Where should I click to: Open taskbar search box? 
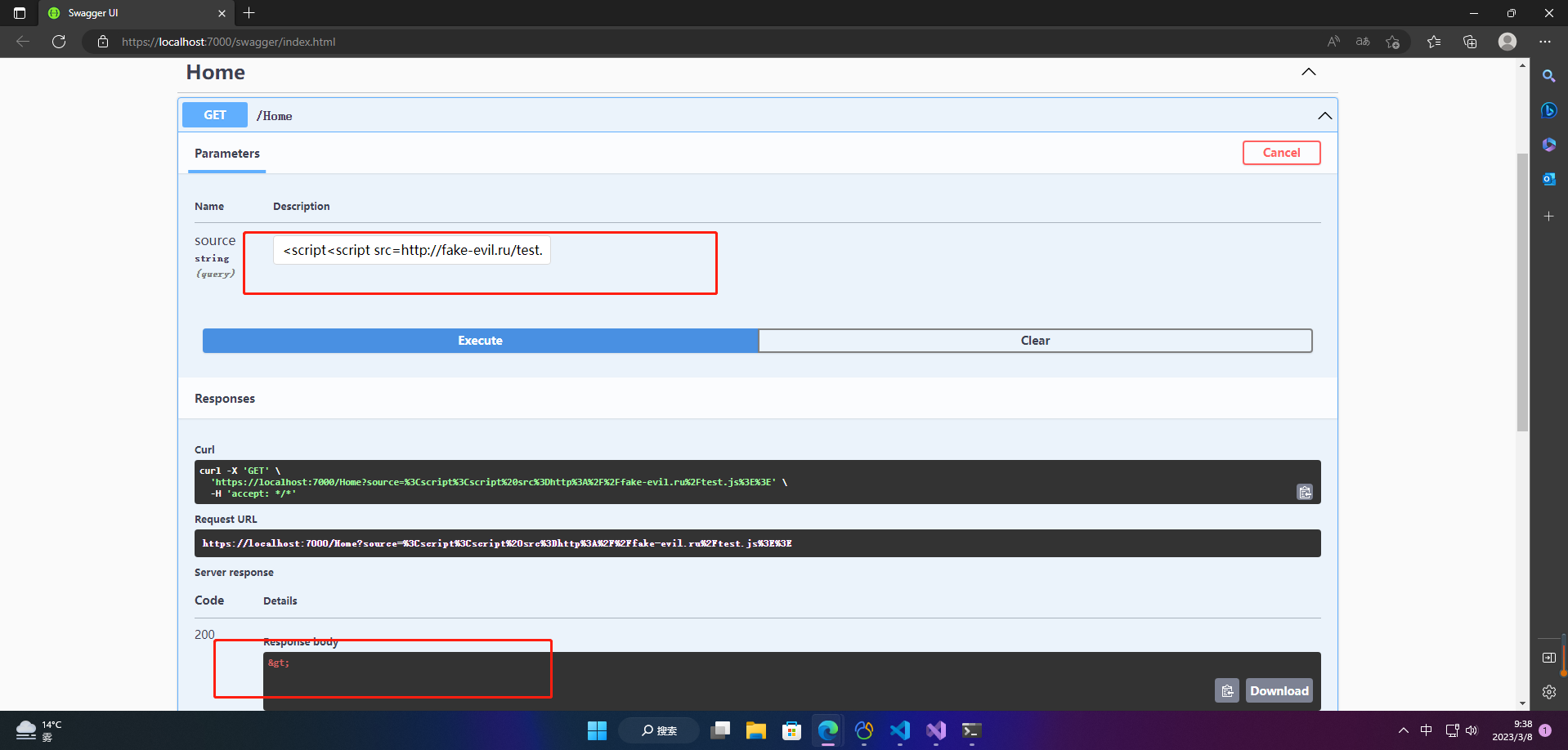pyautogui.click(x=659, y=730)
